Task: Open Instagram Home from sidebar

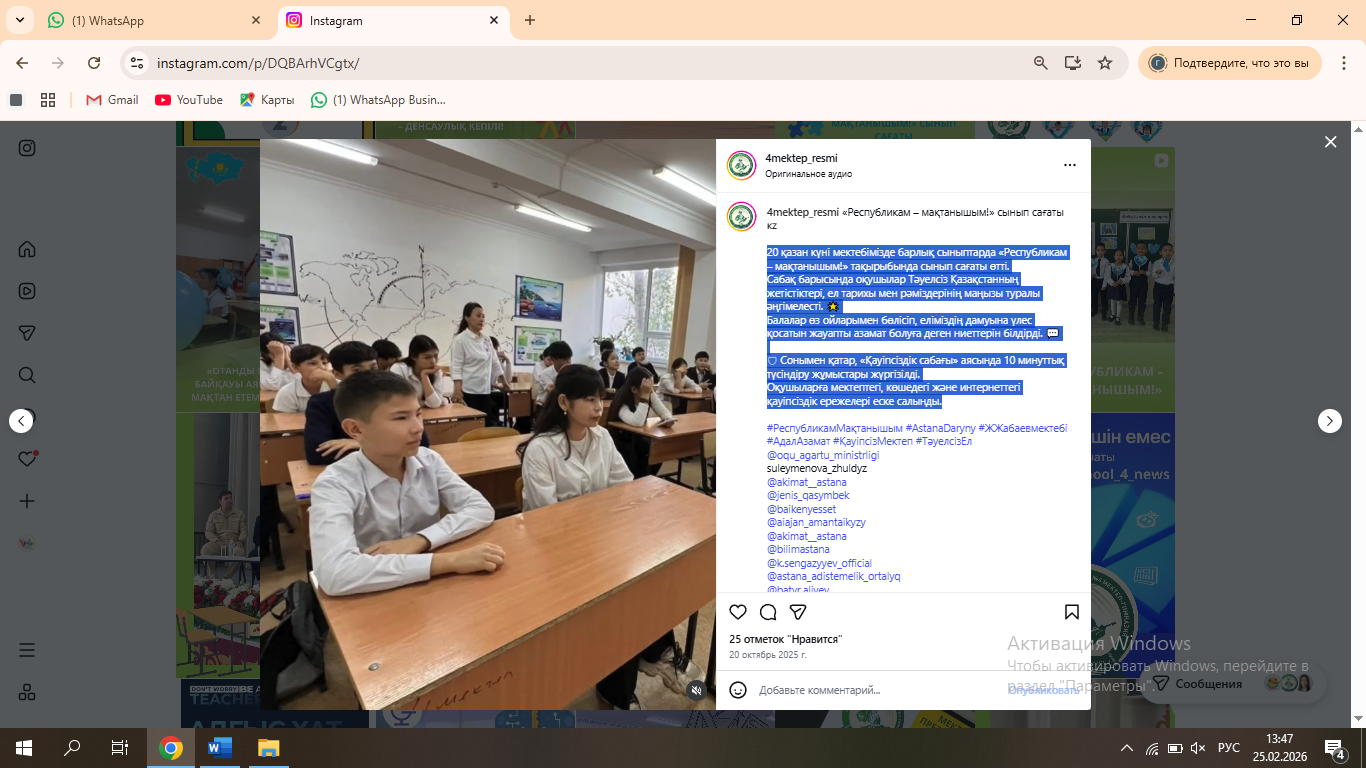Action: (x=27, y=249)
